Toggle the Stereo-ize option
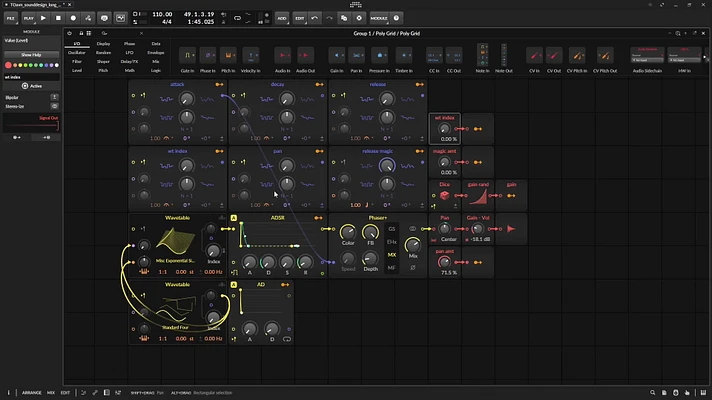Image resolution: width=712 pixels, height=400 pixels. point(54,106)
